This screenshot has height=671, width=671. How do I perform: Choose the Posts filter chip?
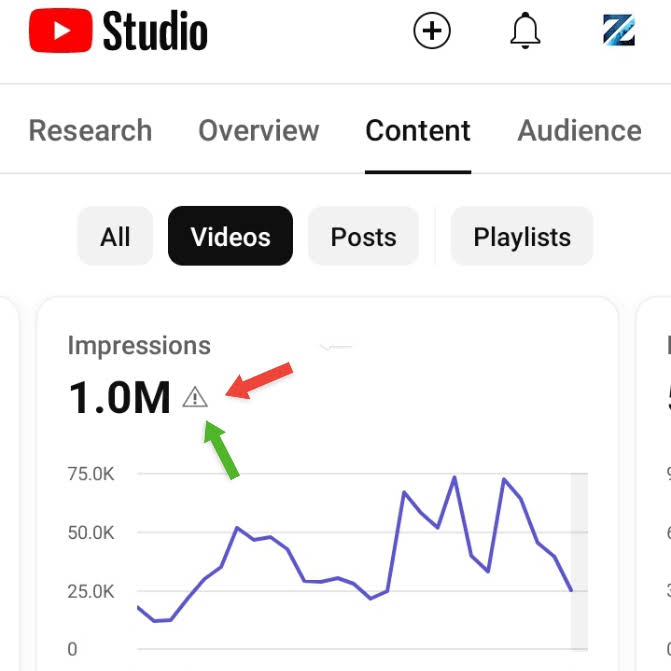click(363, 236)
